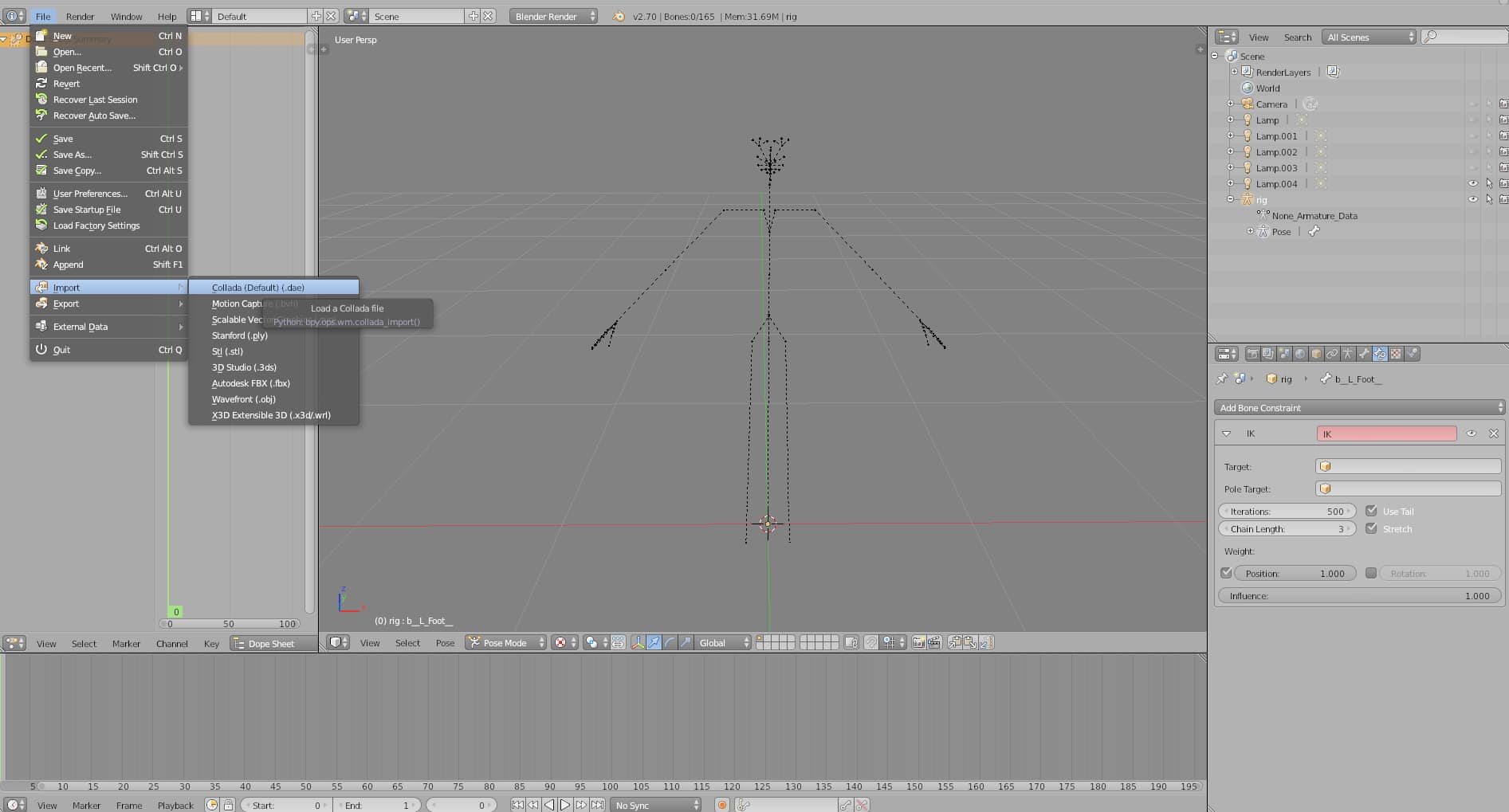Screen dimensions: 1509x812
Task: Click the OpenGL render image camera icon
Action: click(x=918, y=642)
